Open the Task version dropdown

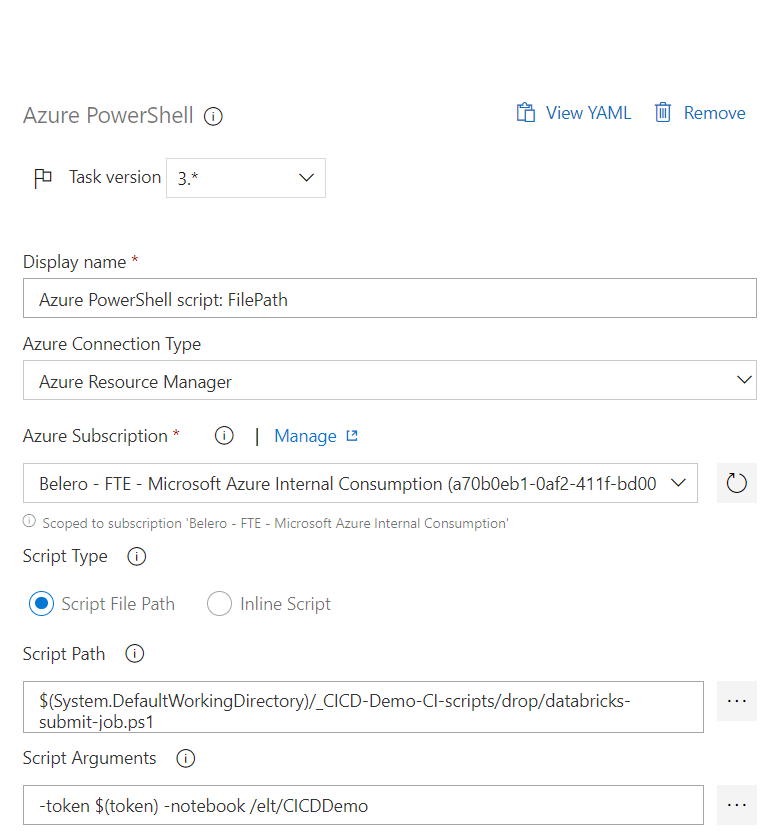[x=246, y=178]
